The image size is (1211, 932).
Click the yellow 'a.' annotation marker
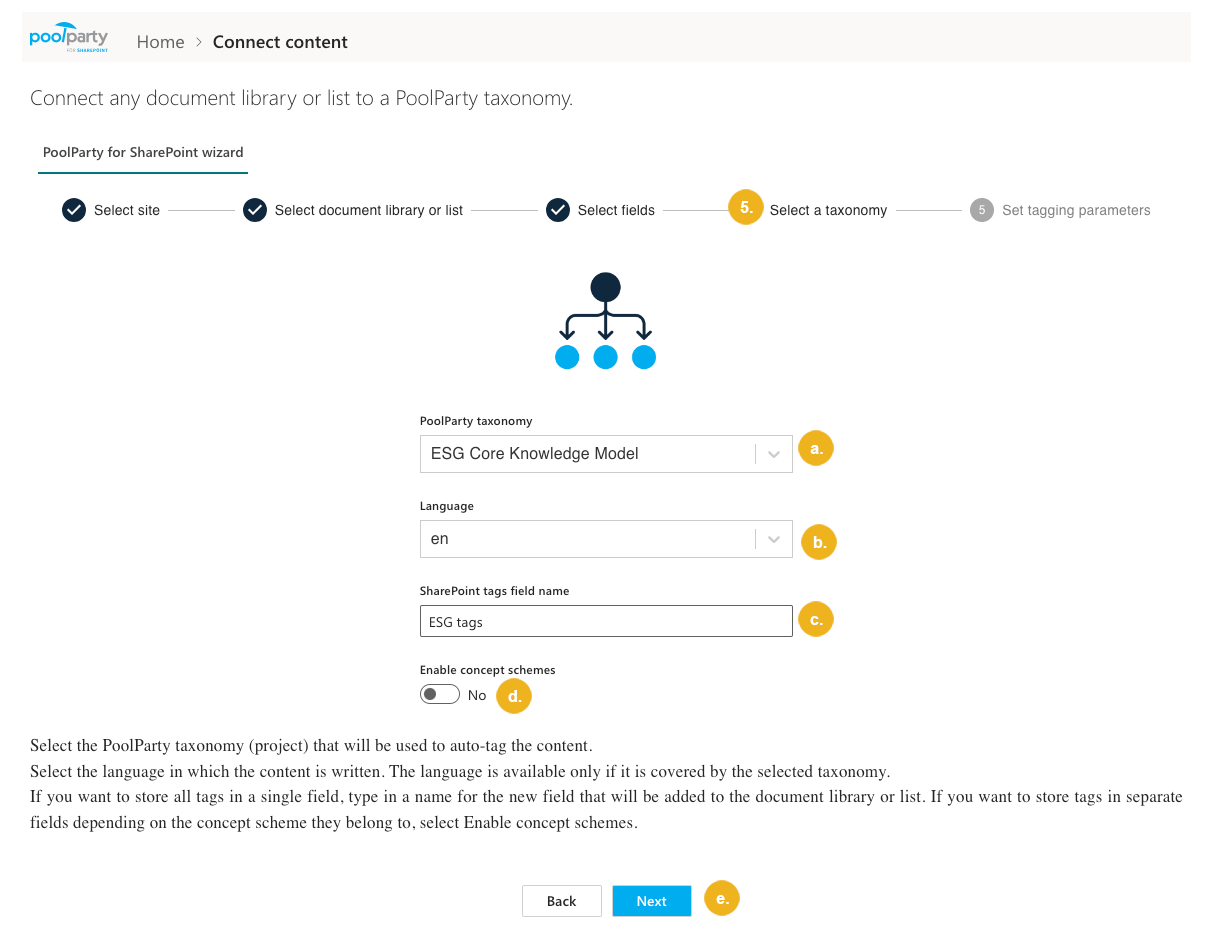tap(816, 449)
